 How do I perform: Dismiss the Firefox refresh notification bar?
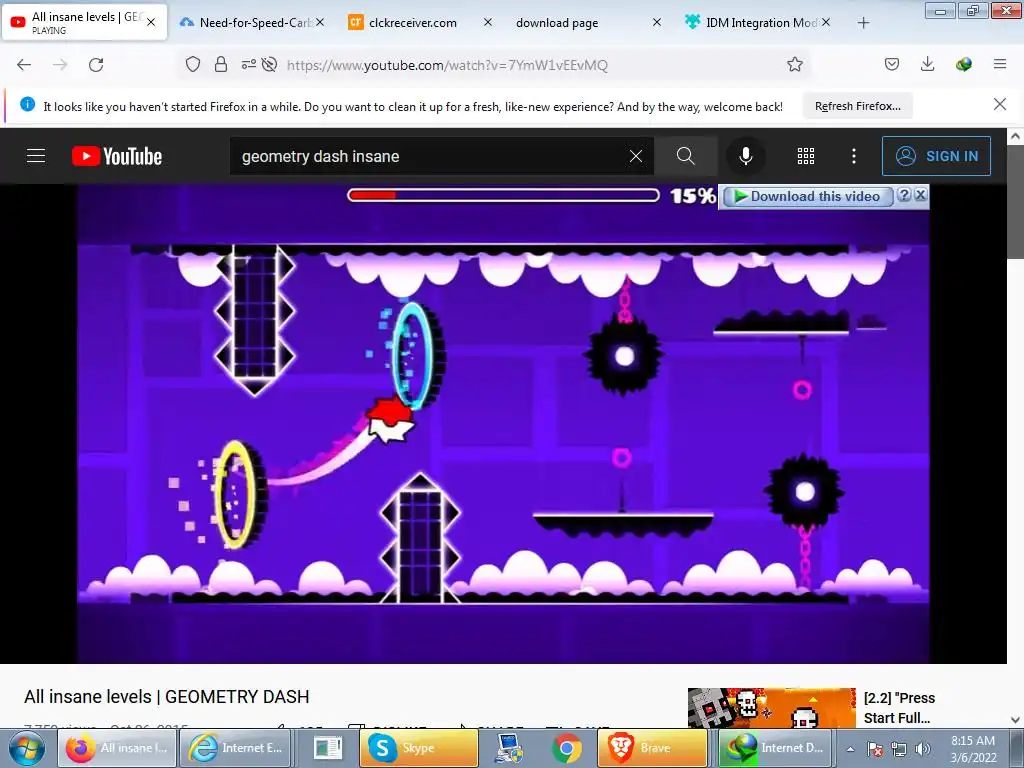pyautogui.click(x=1000, y=104)
